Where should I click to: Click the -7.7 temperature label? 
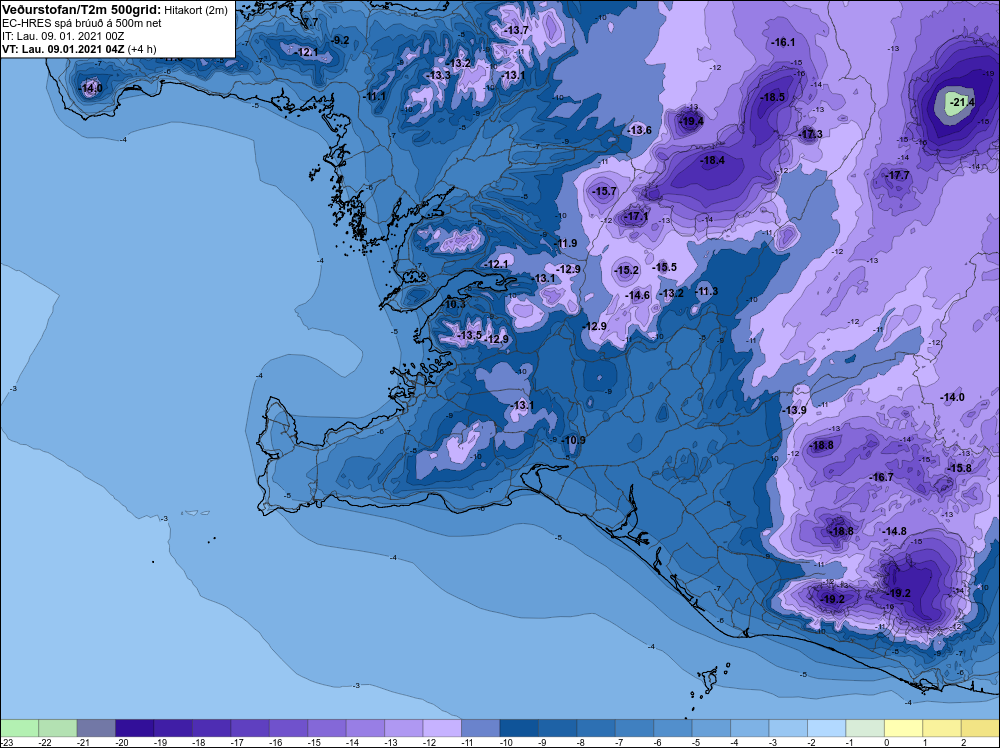click(310, 22)
